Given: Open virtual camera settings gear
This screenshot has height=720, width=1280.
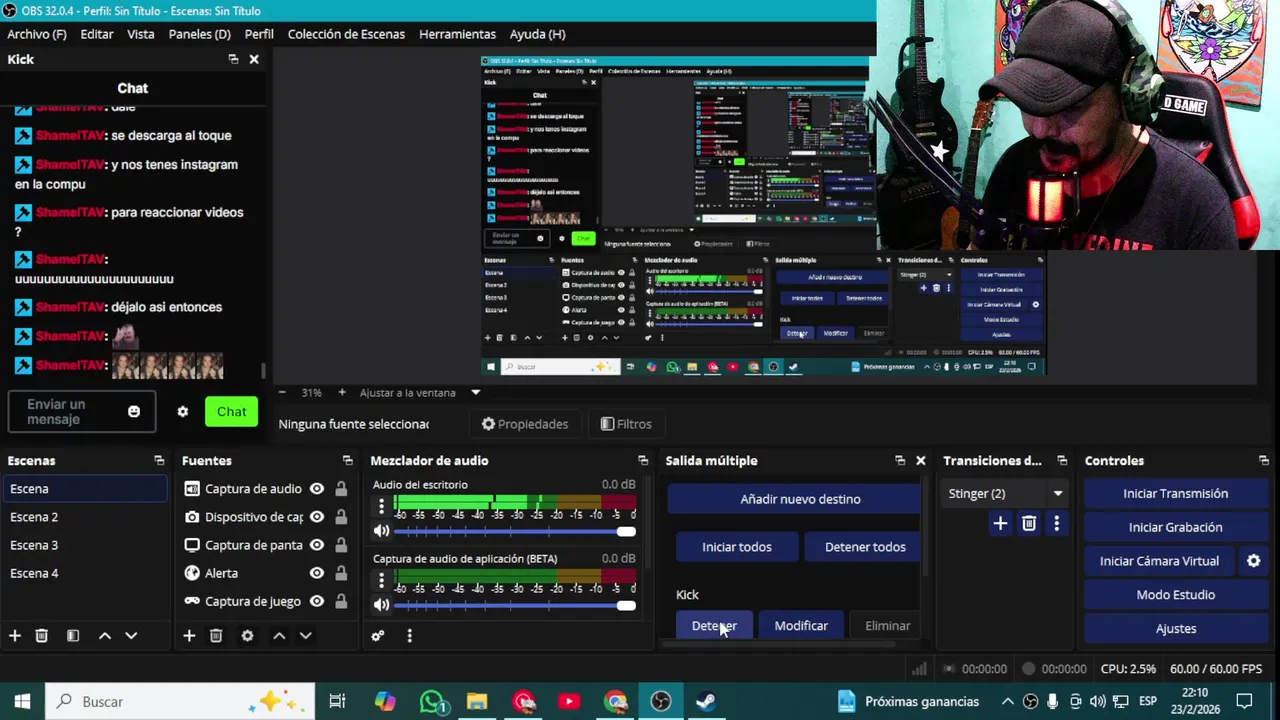Looking at the screenshot, I should tap(1253, 561).
